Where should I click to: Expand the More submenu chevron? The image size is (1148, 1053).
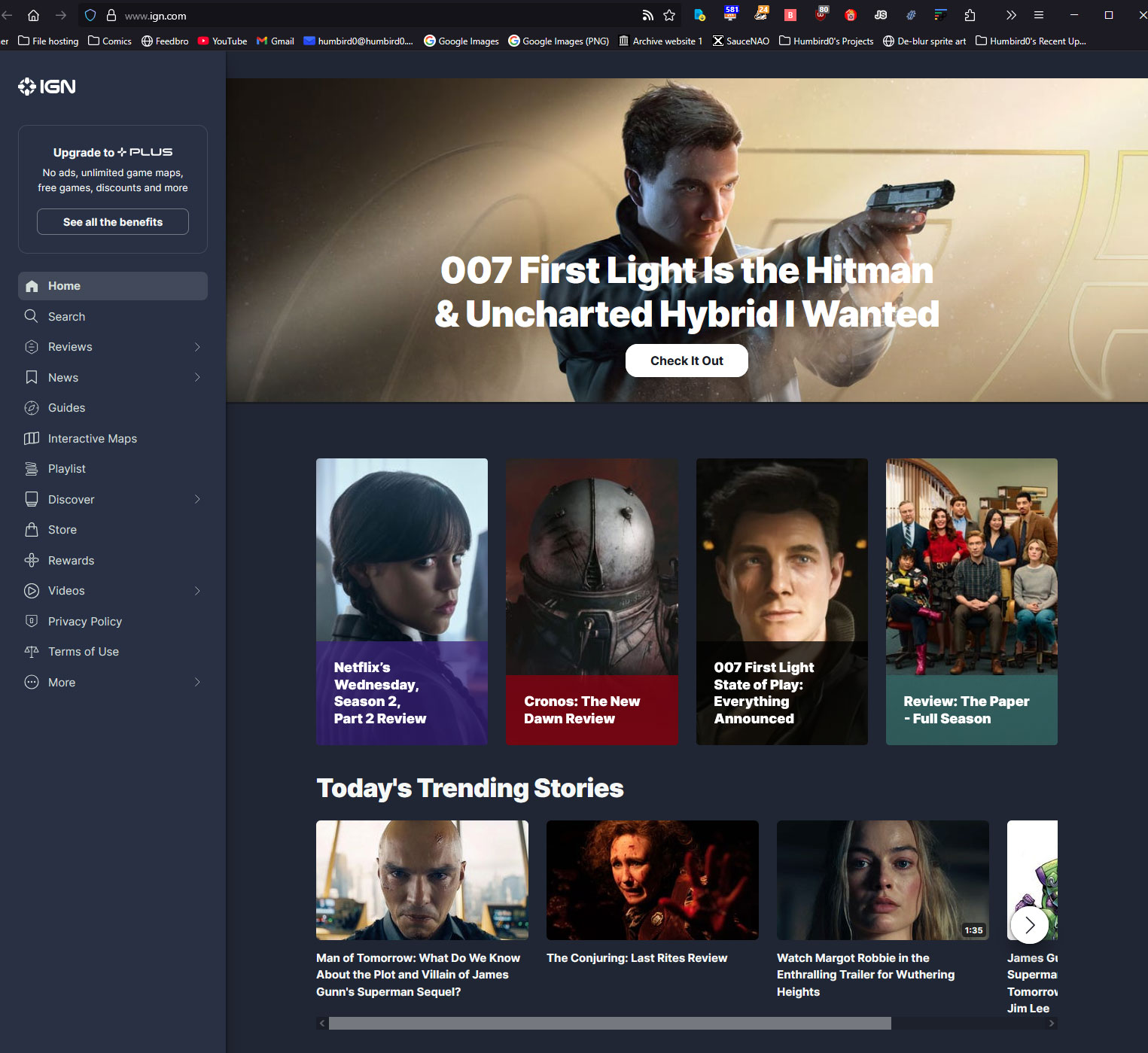(x=197, y=682)
